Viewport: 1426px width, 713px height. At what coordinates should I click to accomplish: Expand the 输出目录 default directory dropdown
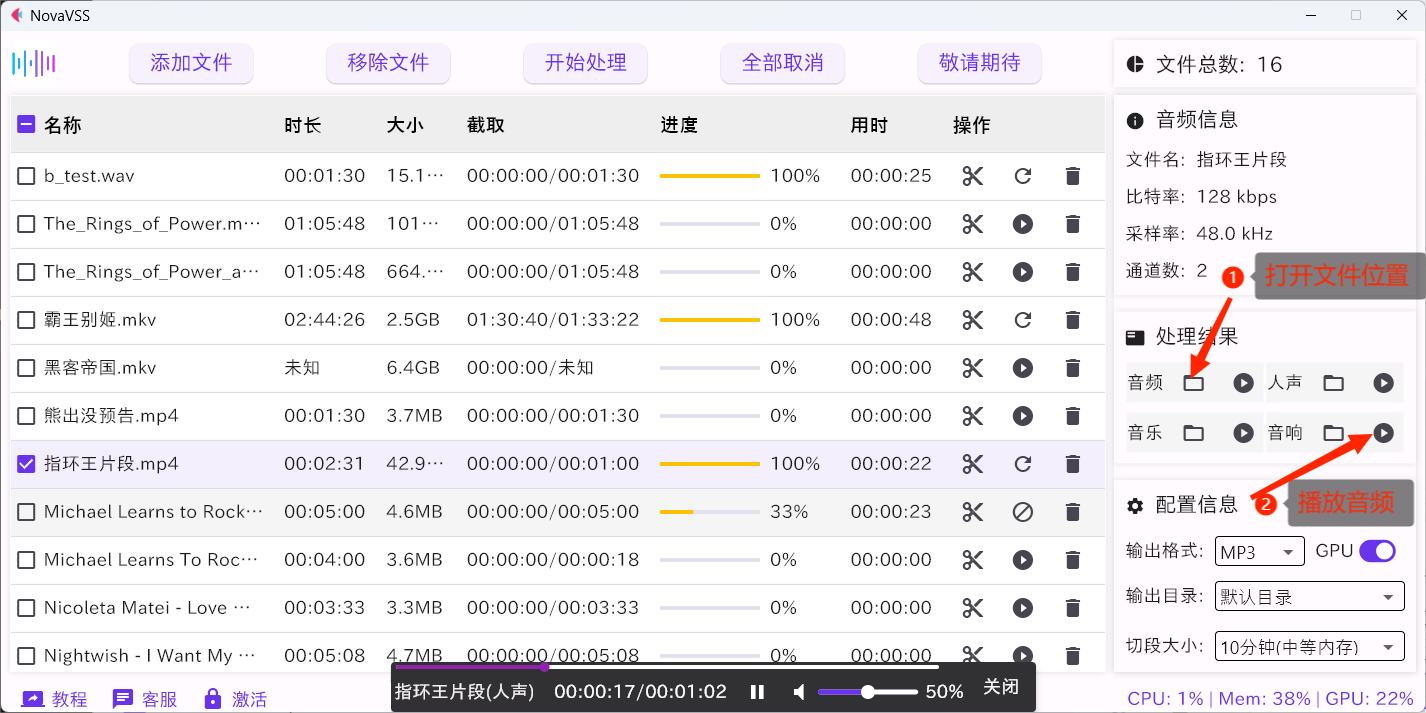[x=1309, y=596]
